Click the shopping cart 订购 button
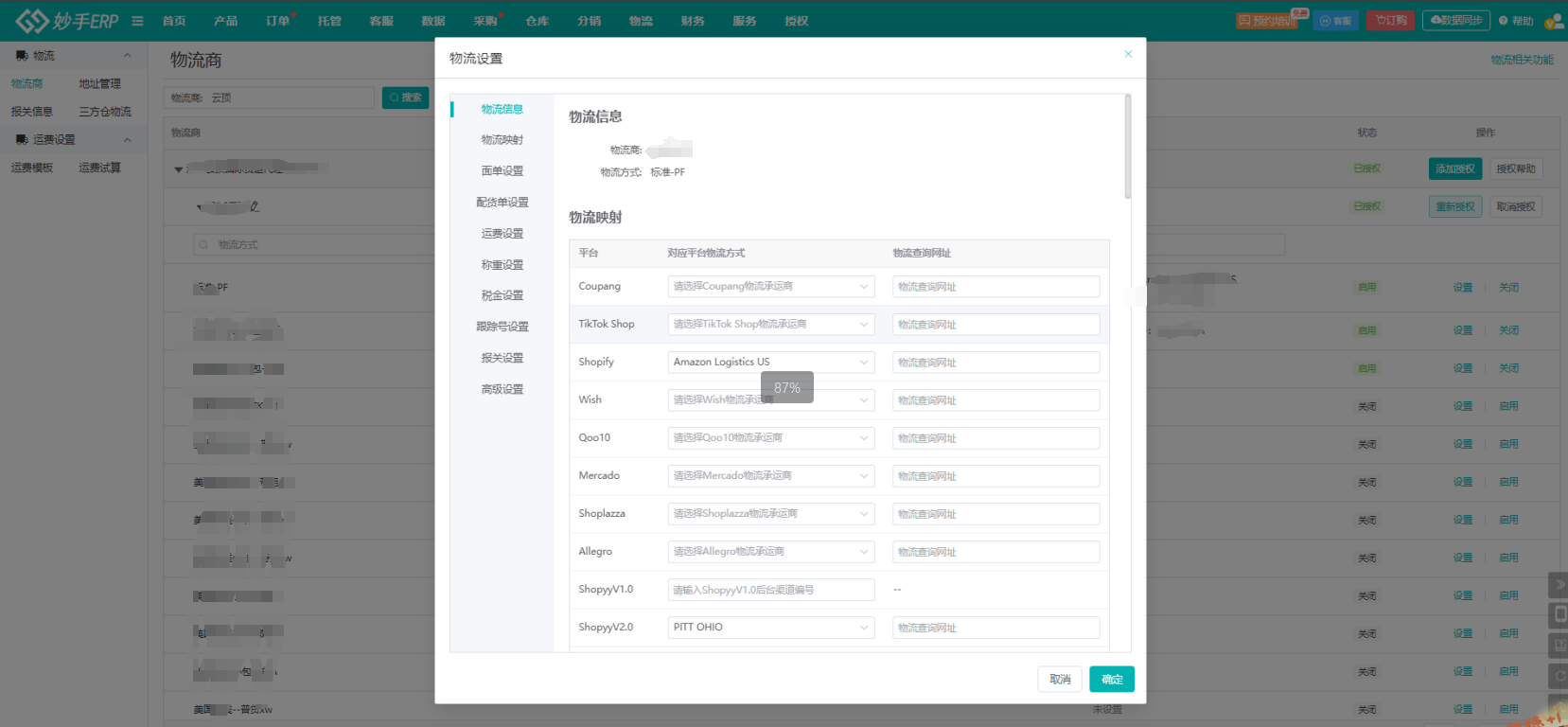This screenshot has height=727, width=1568. 1390,20
